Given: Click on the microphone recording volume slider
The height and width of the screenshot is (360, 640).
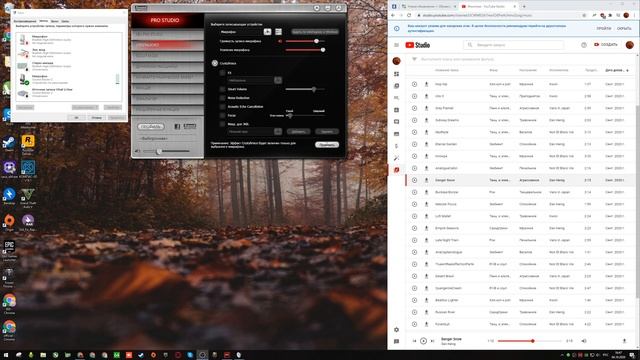Looking at the screenshot, I should (x=305, y=41).
